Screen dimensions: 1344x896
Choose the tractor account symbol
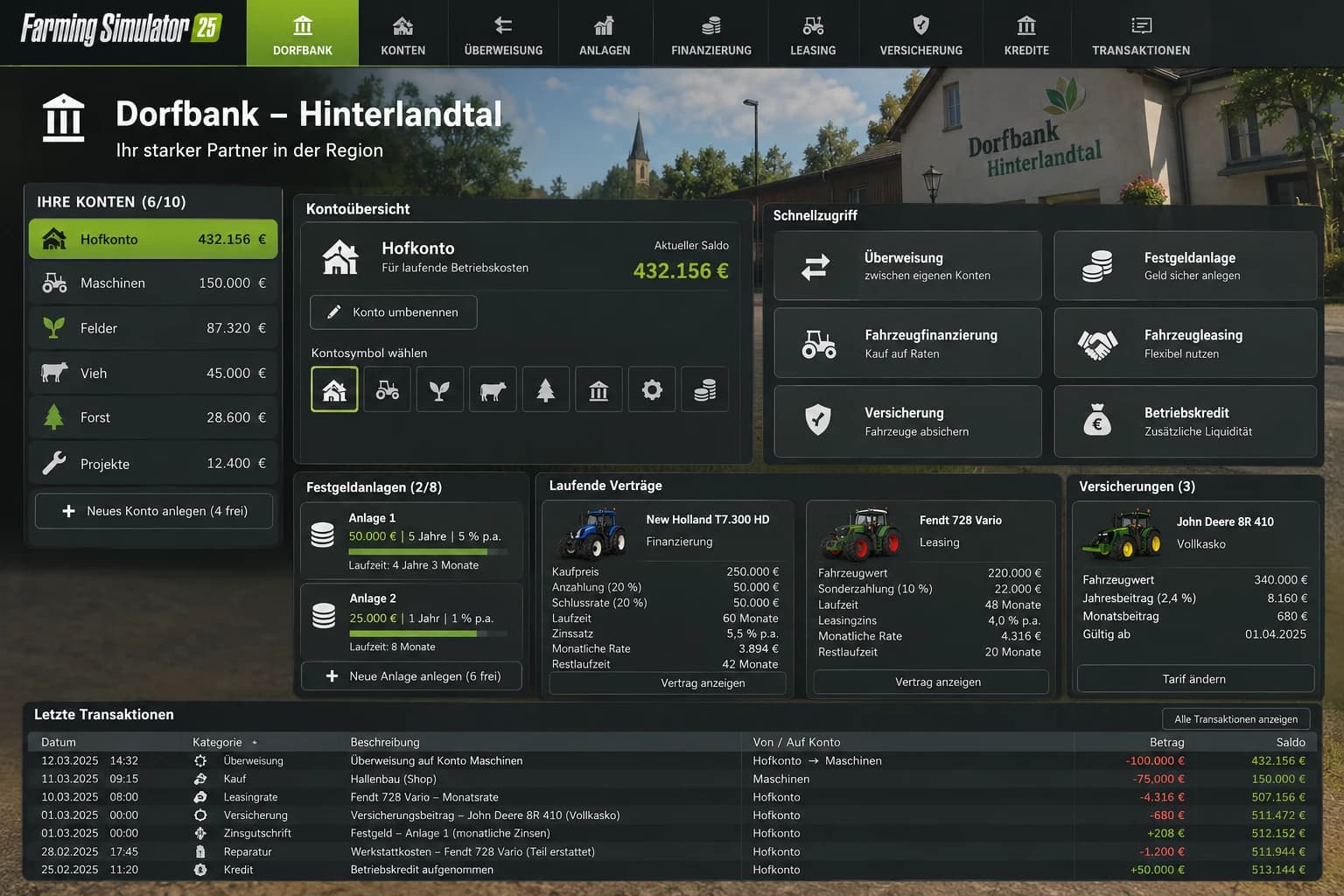pos(387,389)
